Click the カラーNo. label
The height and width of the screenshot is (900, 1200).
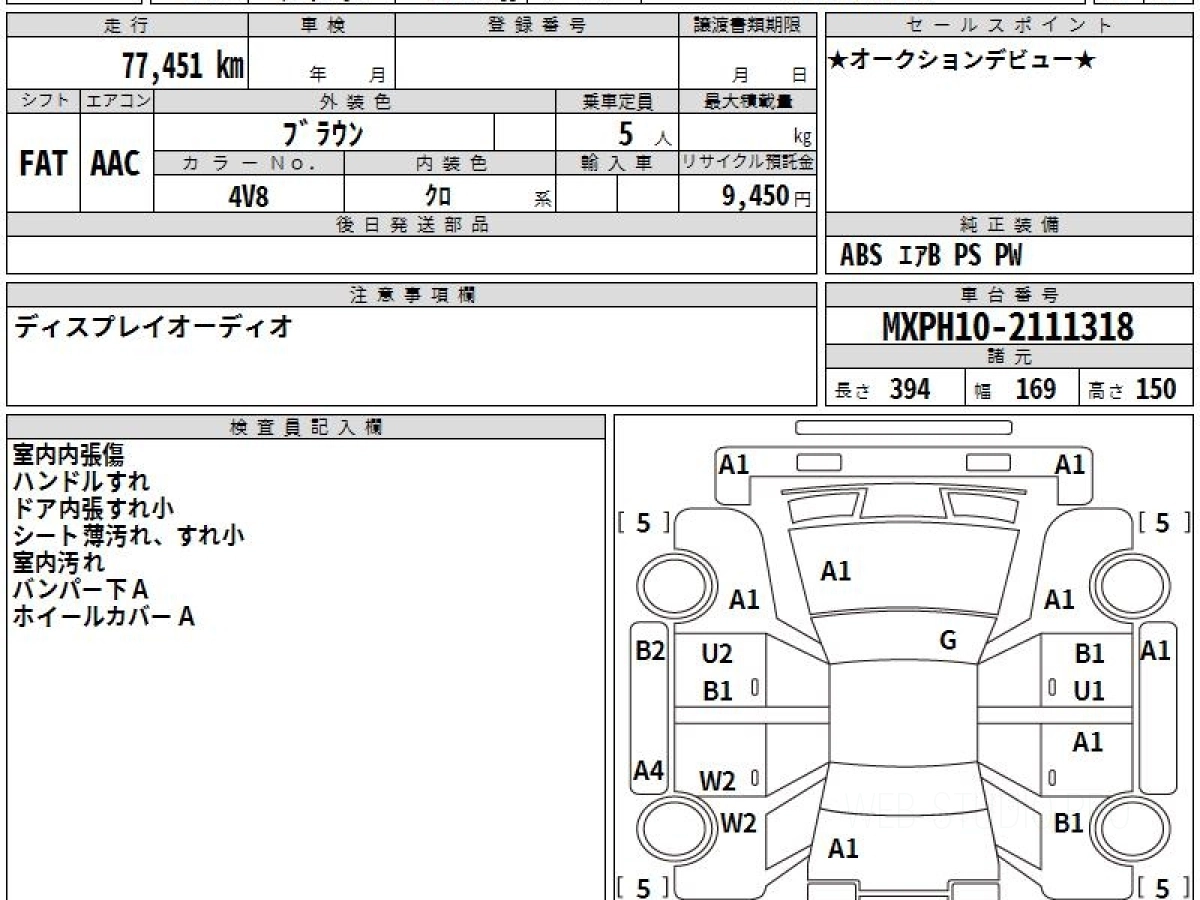point(249,163)
